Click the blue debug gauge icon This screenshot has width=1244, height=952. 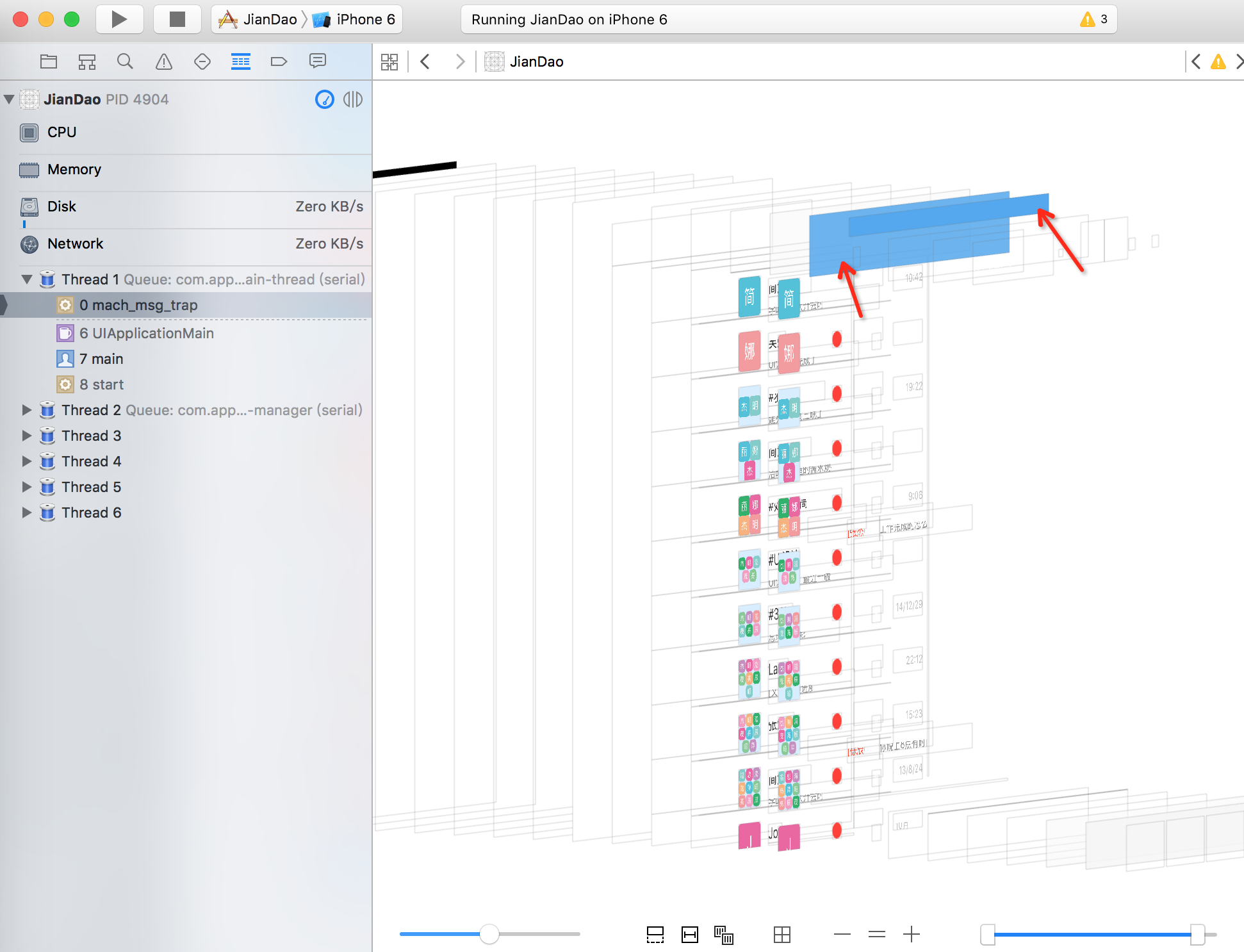[325, 99]
